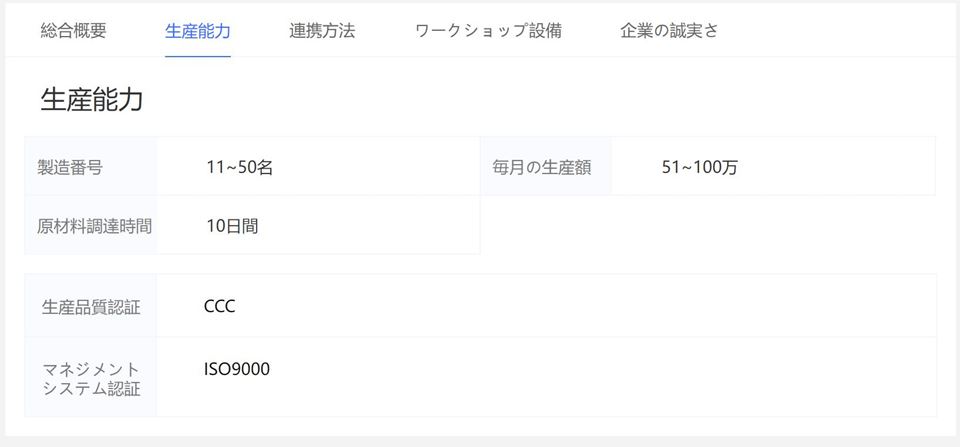Select the 生産能力 tab
This screenshot has height=447, width=960.
(198, 31)
